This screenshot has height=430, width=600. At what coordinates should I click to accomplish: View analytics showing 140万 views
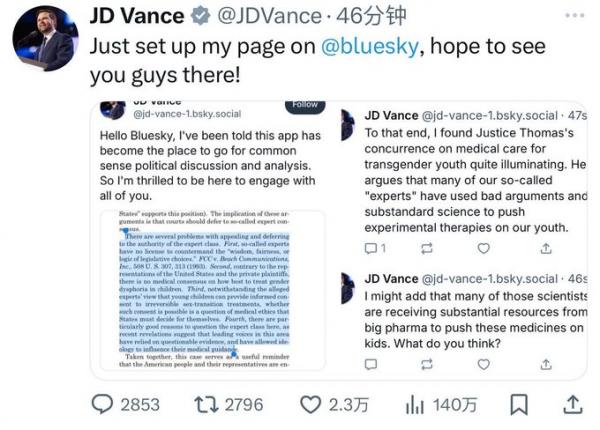pyautogui.click(x=415, y=404)
